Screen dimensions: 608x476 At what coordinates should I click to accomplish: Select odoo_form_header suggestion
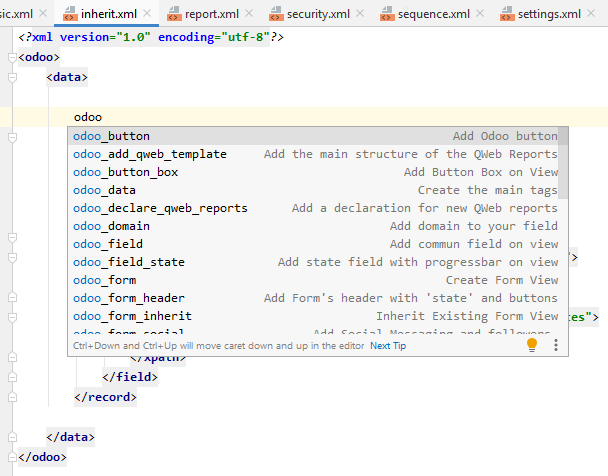pos(313,298)
